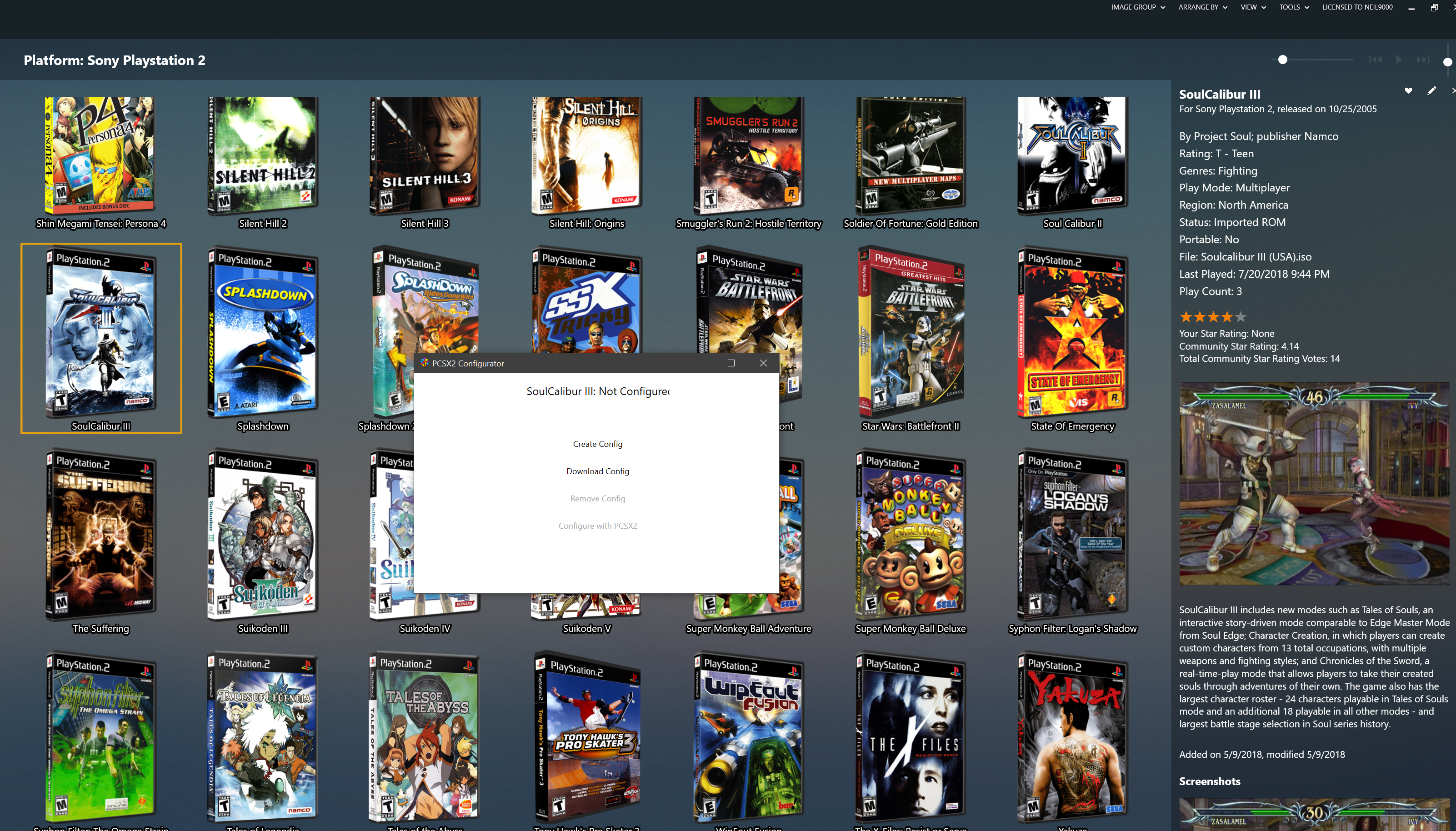
Task: Rate SoulCalibur III using the stars
Action: (x=1212, y=317)
